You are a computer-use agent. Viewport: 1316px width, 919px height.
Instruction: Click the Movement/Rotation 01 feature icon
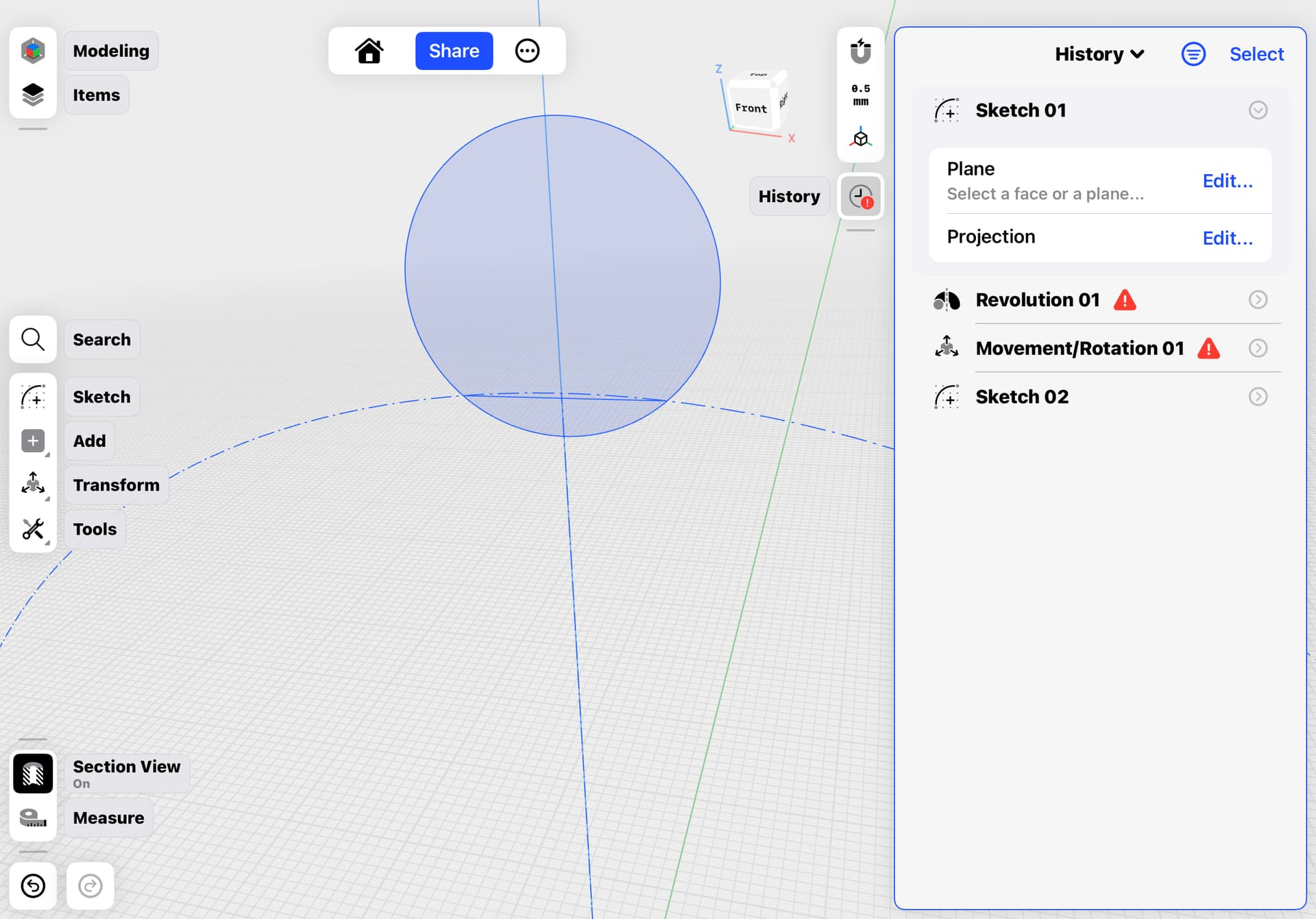[x=947, y=347]
